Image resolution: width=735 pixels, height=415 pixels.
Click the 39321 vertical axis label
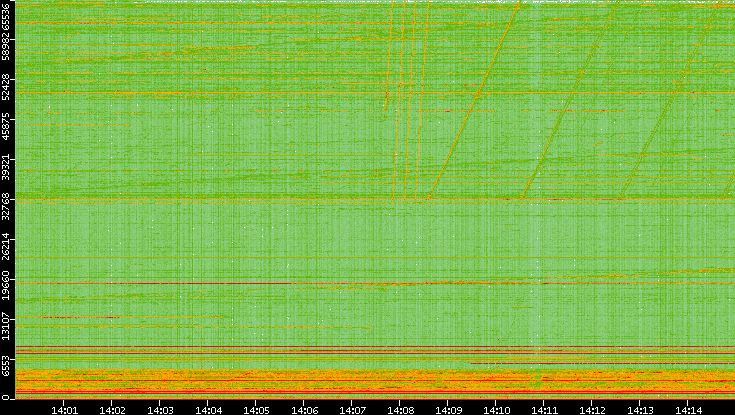(x=5, y=166)
